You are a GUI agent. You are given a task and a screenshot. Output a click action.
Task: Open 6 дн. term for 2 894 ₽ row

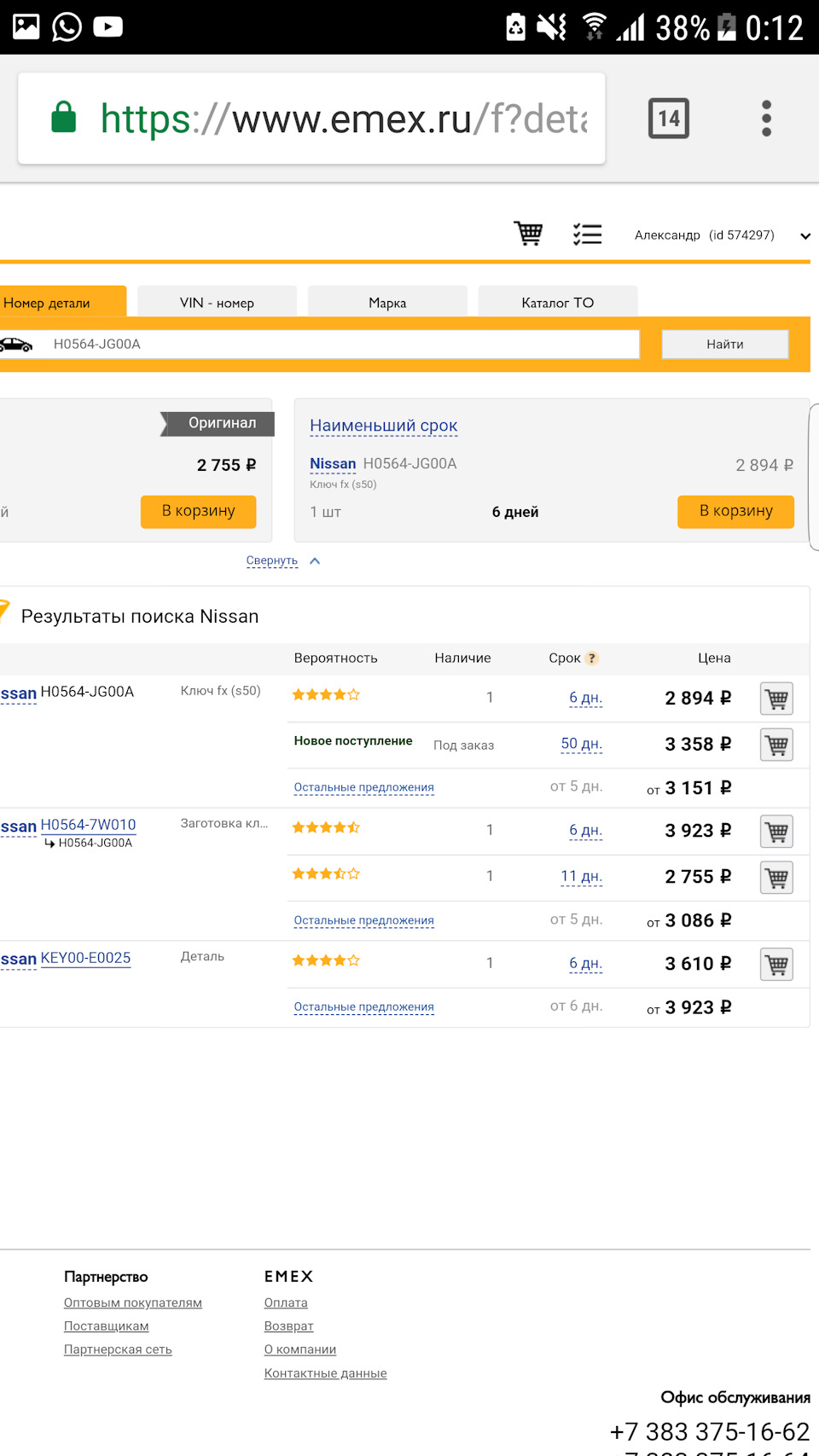[585, 698]
